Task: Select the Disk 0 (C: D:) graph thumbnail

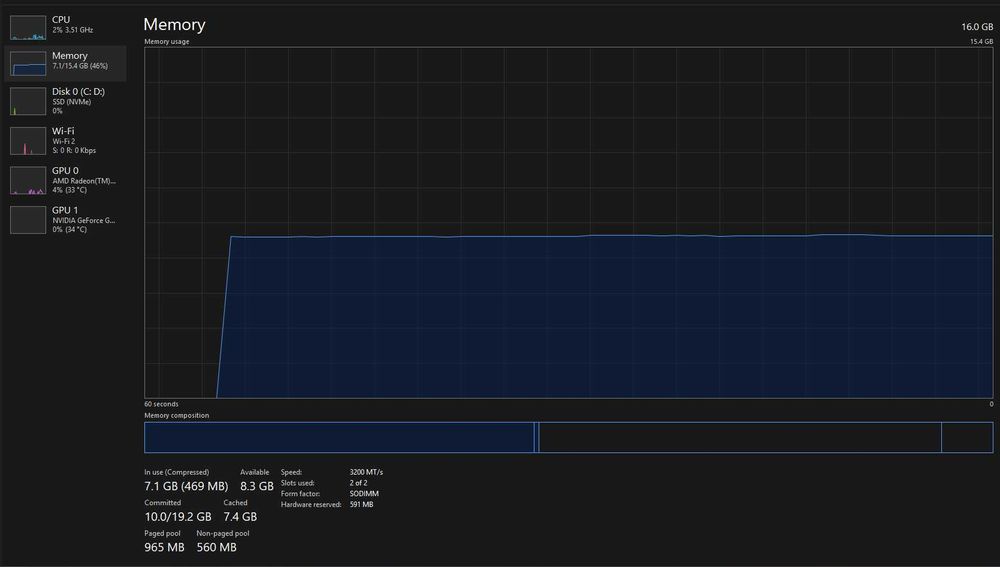Action: (27, 101)
